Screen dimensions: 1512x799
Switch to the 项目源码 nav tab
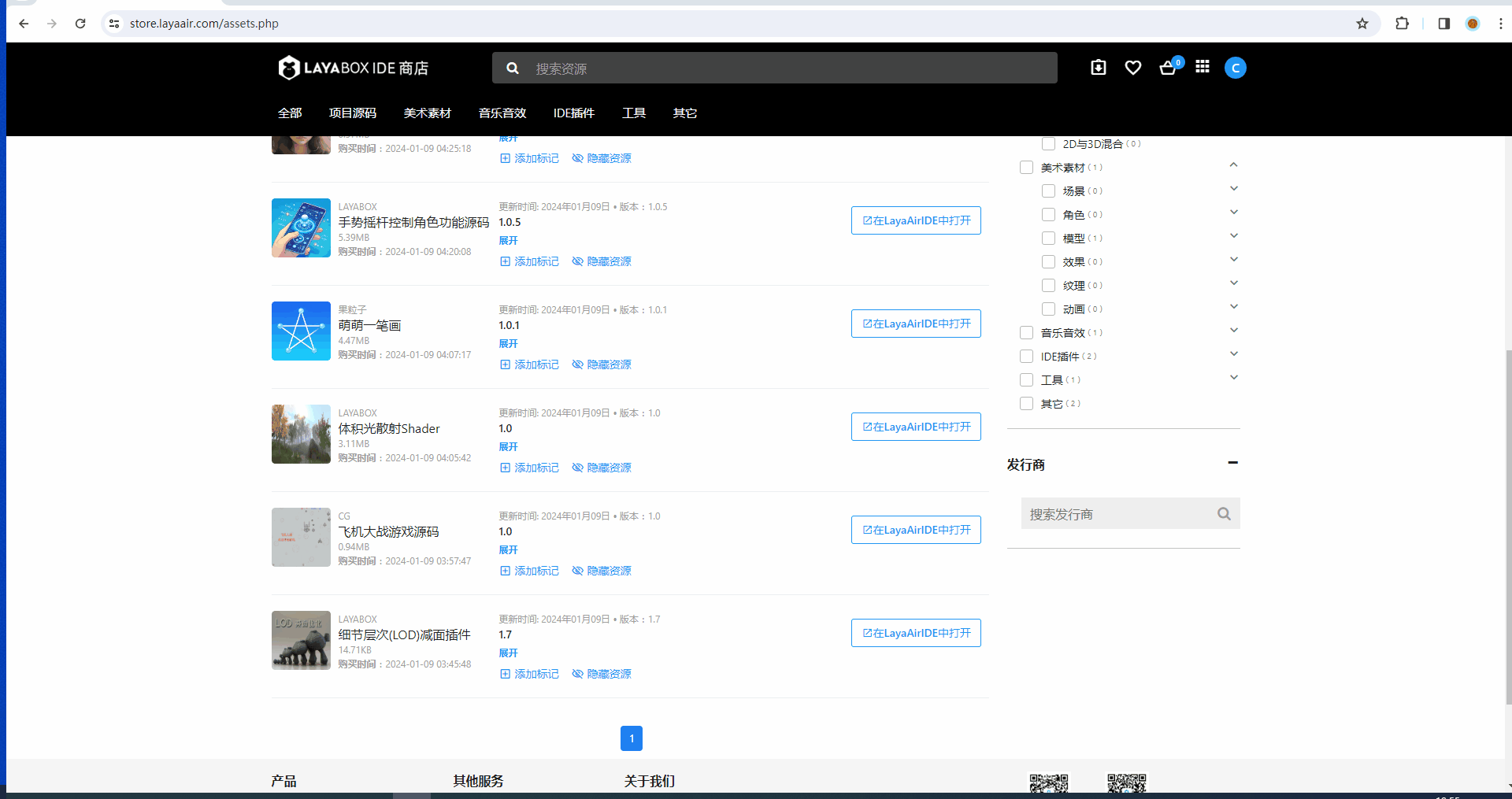[352, 113]
